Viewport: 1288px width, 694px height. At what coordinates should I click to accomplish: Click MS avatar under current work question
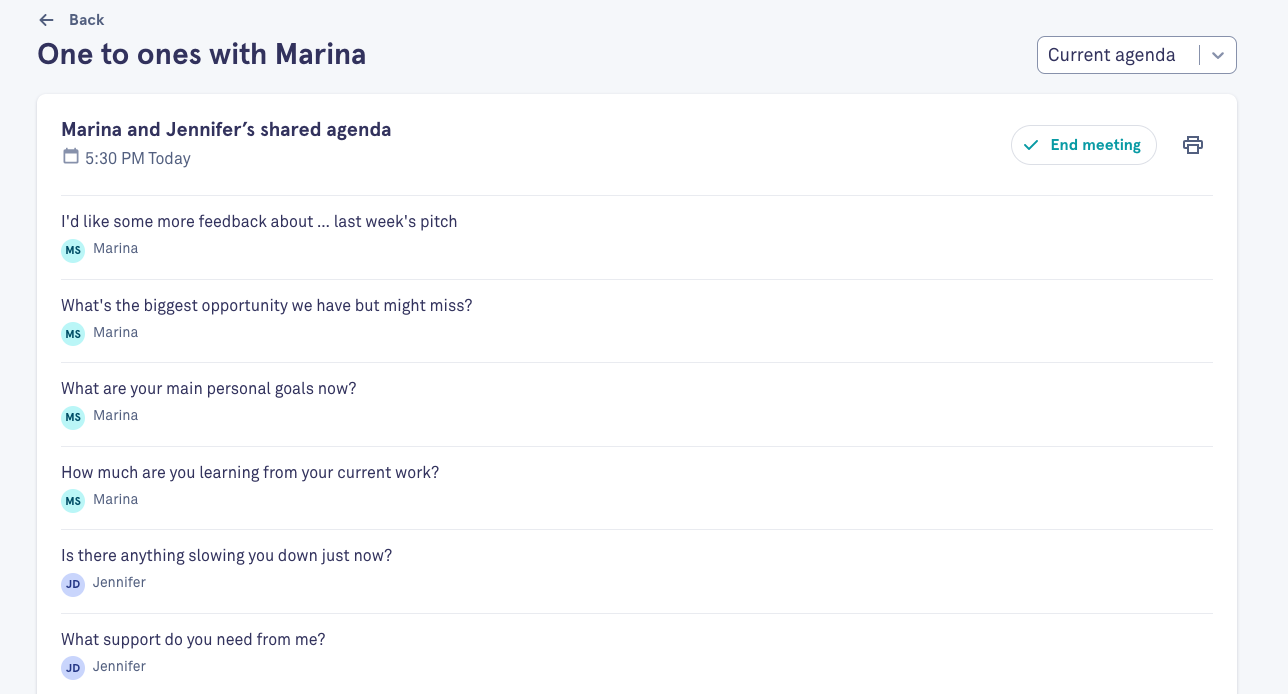tap(73, 500)
